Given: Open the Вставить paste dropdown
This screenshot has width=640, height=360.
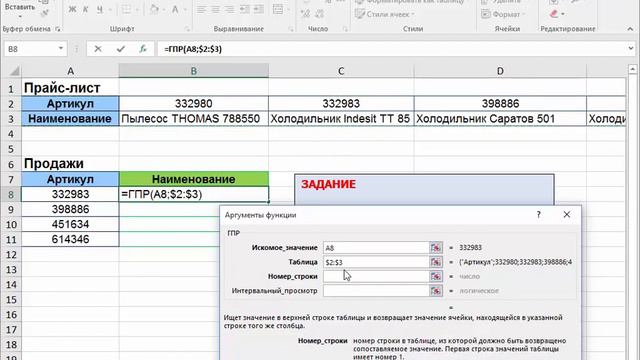Looking at the screenshot, I should (20, 17).
